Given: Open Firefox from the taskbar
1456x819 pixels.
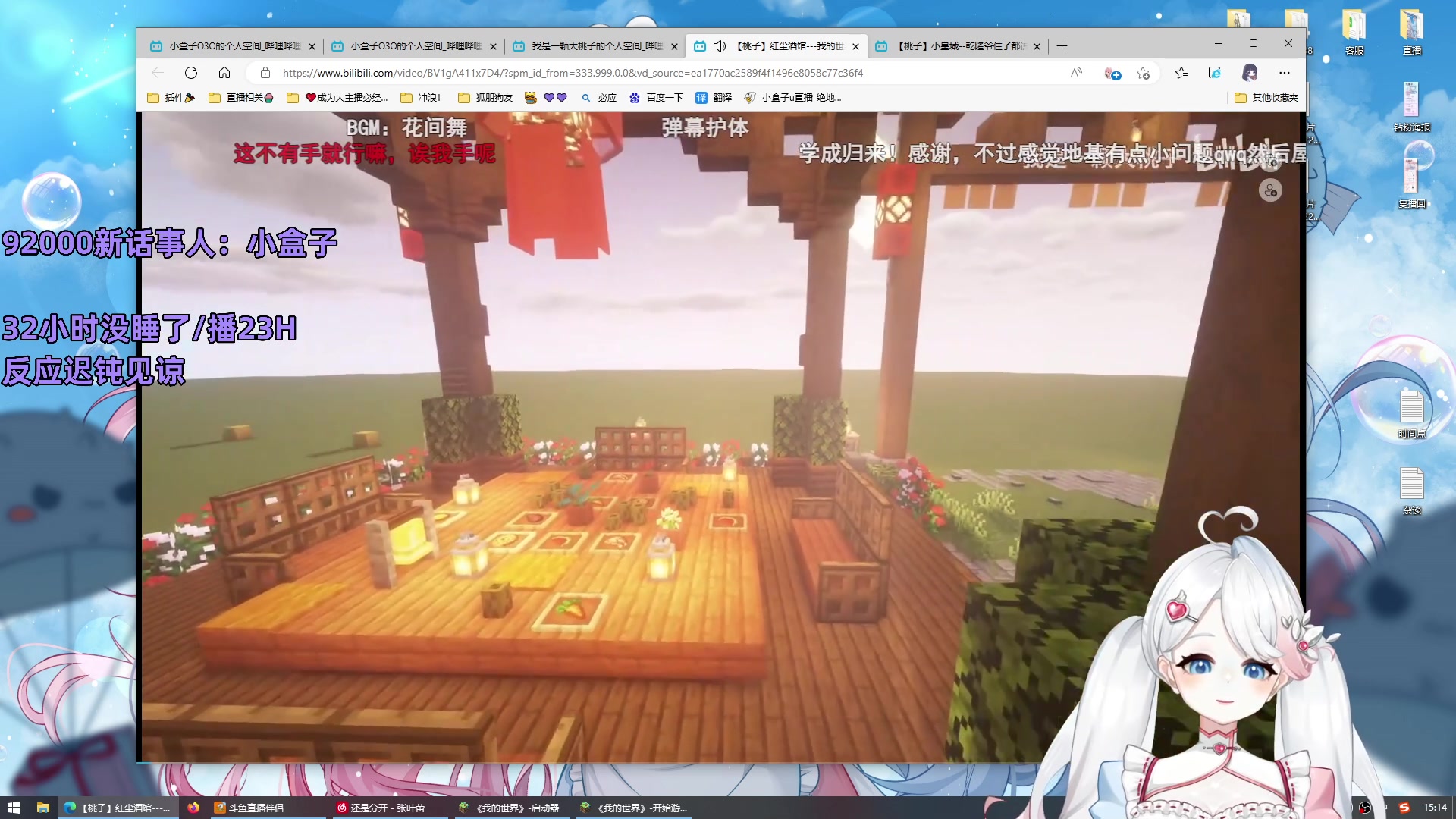Looking at the screenshot, I should click(193, 808).
